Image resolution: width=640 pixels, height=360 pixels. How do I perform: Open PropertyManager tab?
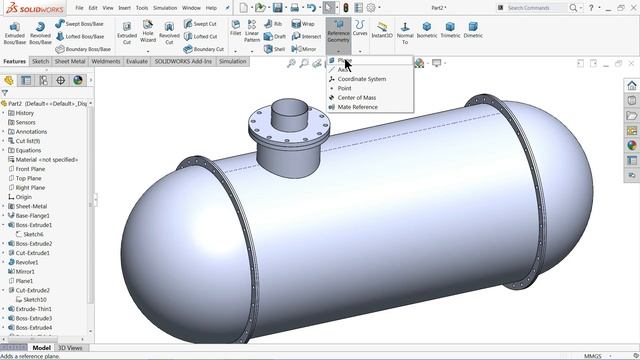(x=26, y=80)
